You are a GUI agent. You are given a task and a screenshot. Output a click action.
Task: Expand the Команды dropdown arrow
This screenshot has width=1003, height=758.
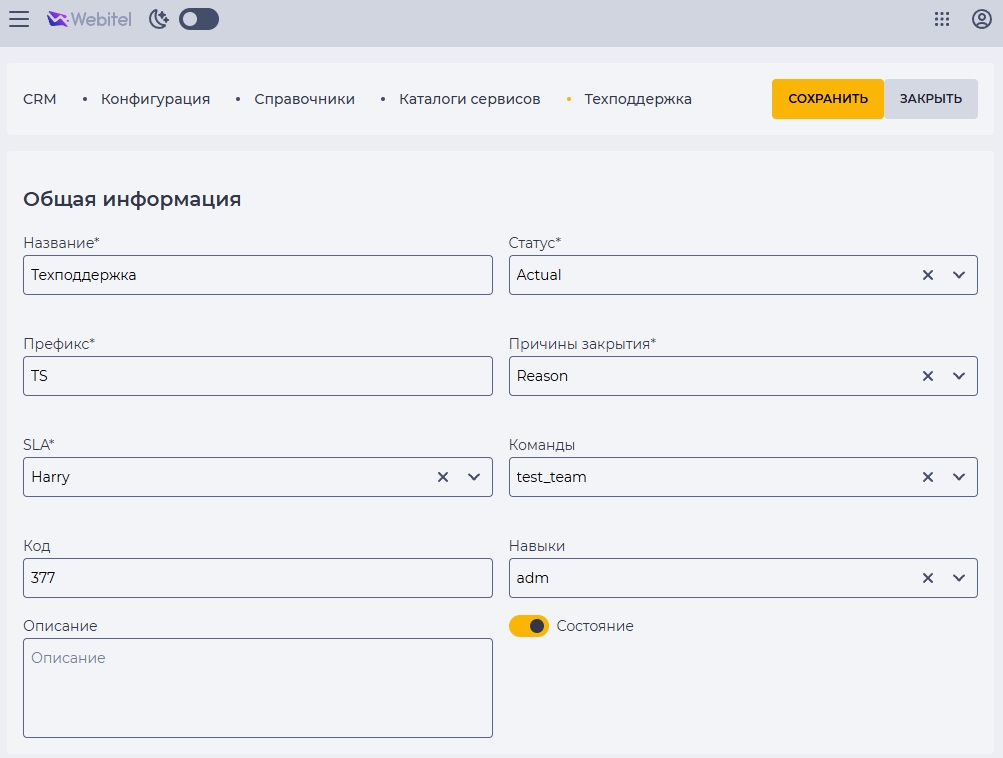[959, 477]
